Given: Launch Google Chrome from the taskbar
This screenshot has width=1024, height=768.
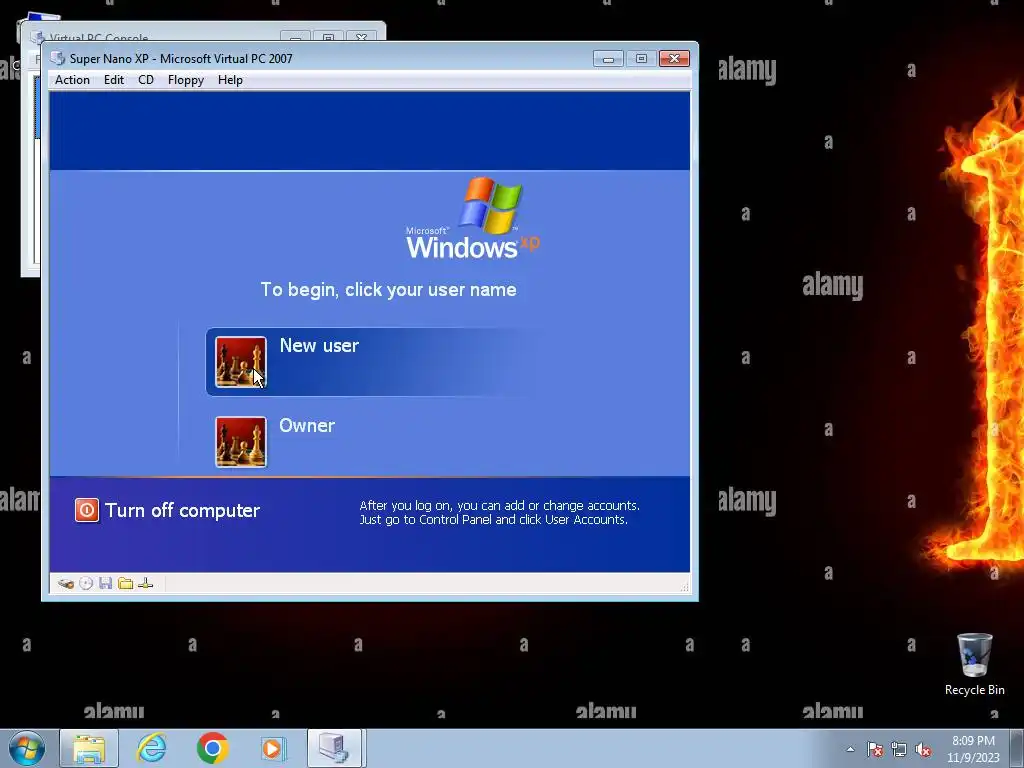Looking at the screenshot, I should [212, 748].
